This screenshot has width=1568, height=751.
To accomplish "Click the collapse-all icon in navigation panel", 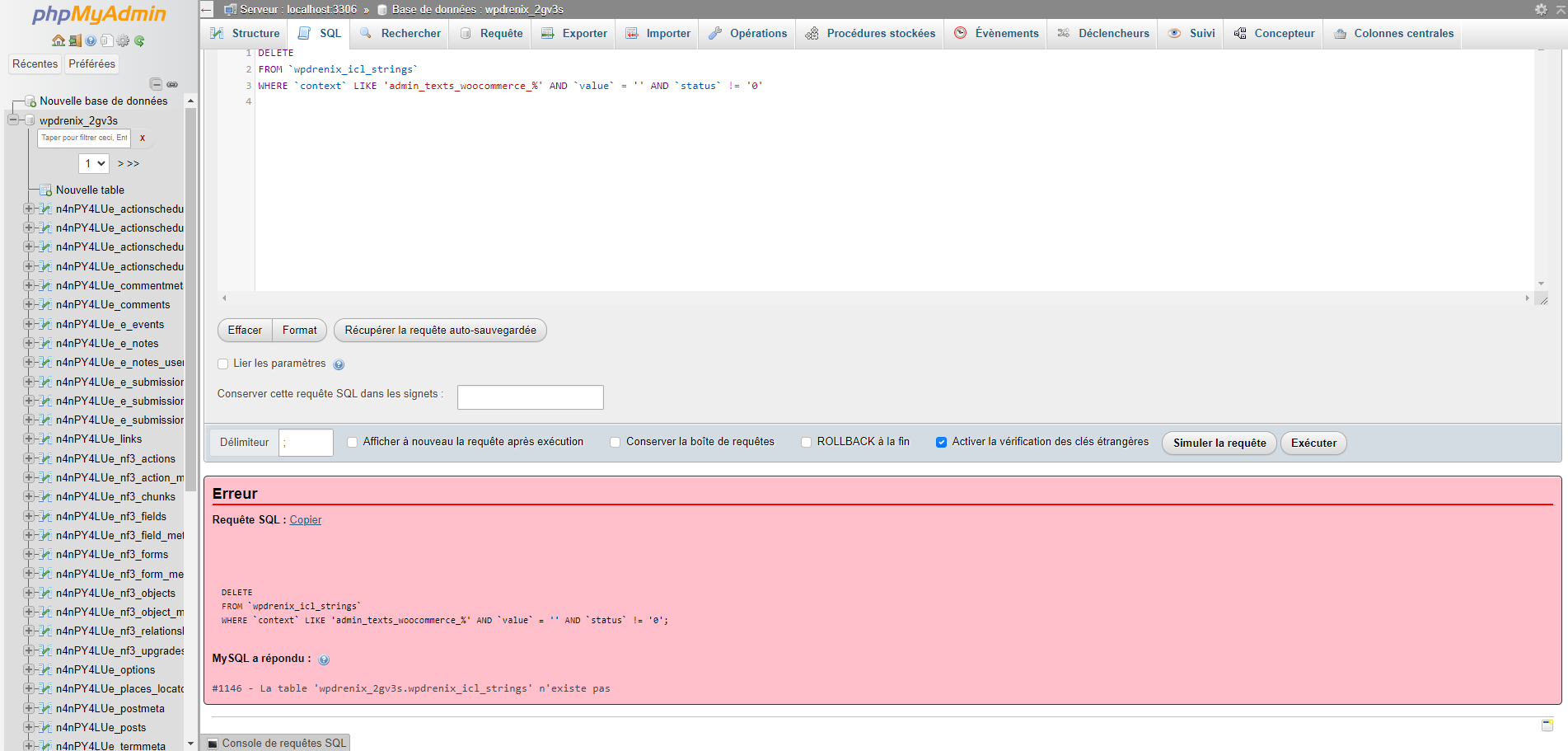I will point(156,84).
